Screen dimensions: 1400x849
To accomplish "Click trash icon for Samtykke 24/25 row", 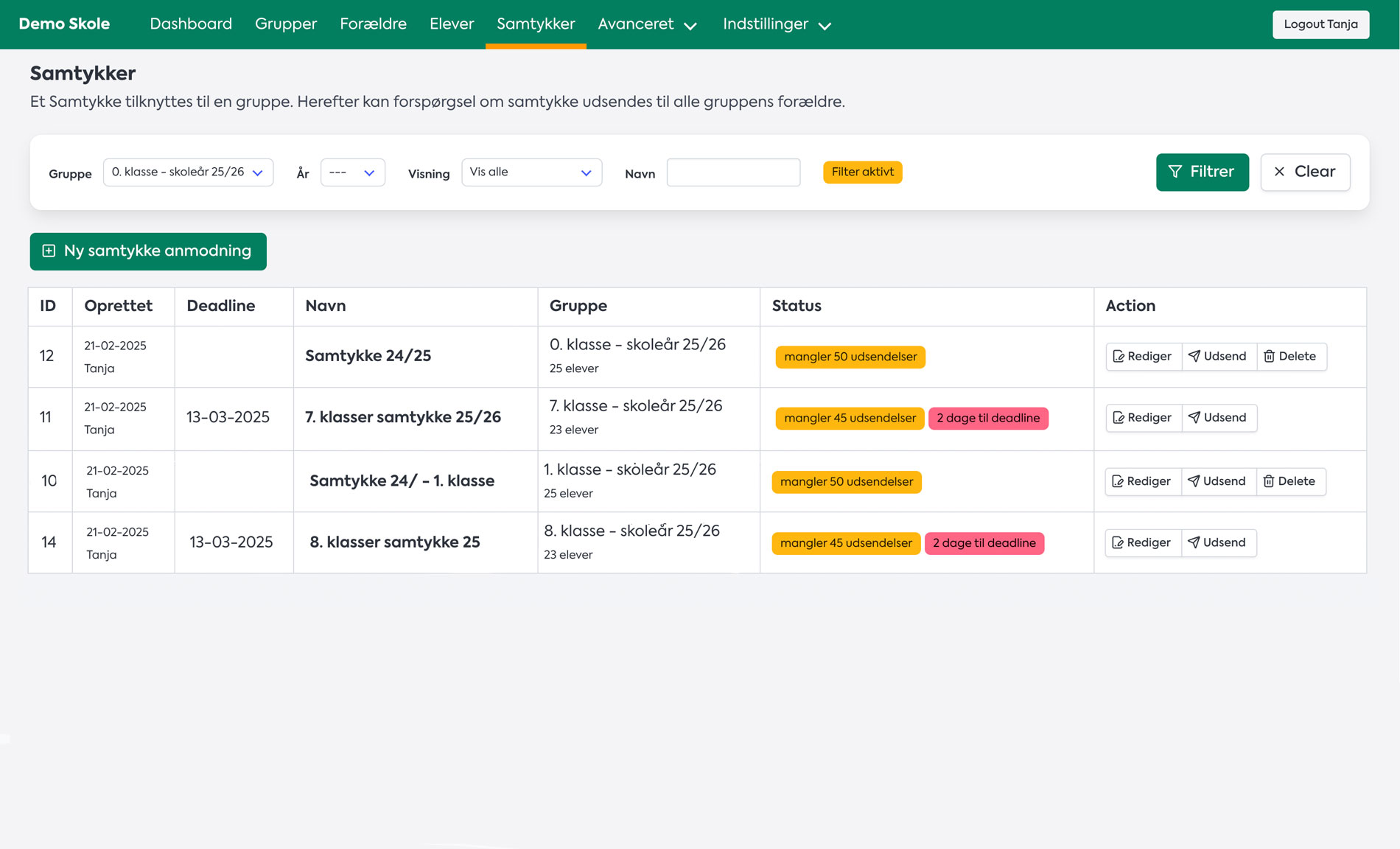I will (1269, 357).
